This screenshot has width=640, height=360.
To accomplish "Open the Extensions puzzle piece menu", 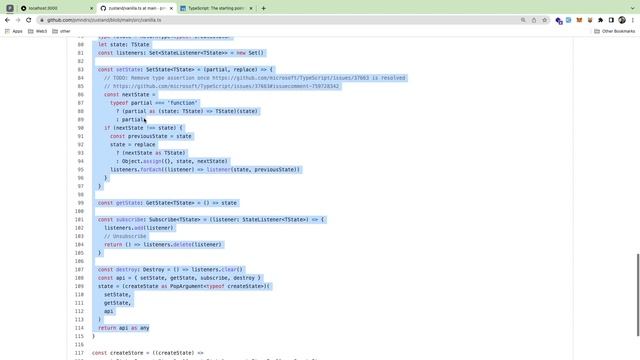I will click(x=600, y=20).
